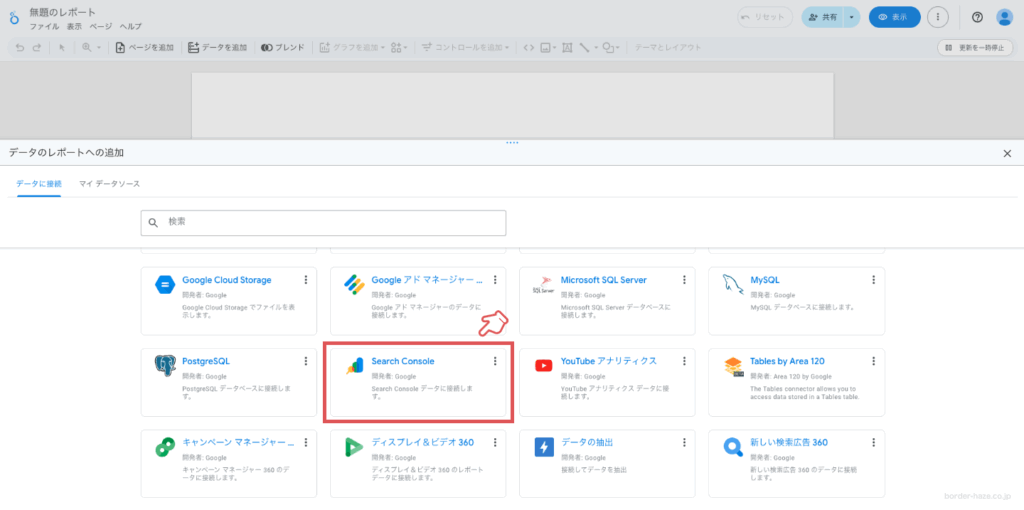Select the line drawing tool
The width and height of the screenshot is (1024, 510).
(584, 48)
